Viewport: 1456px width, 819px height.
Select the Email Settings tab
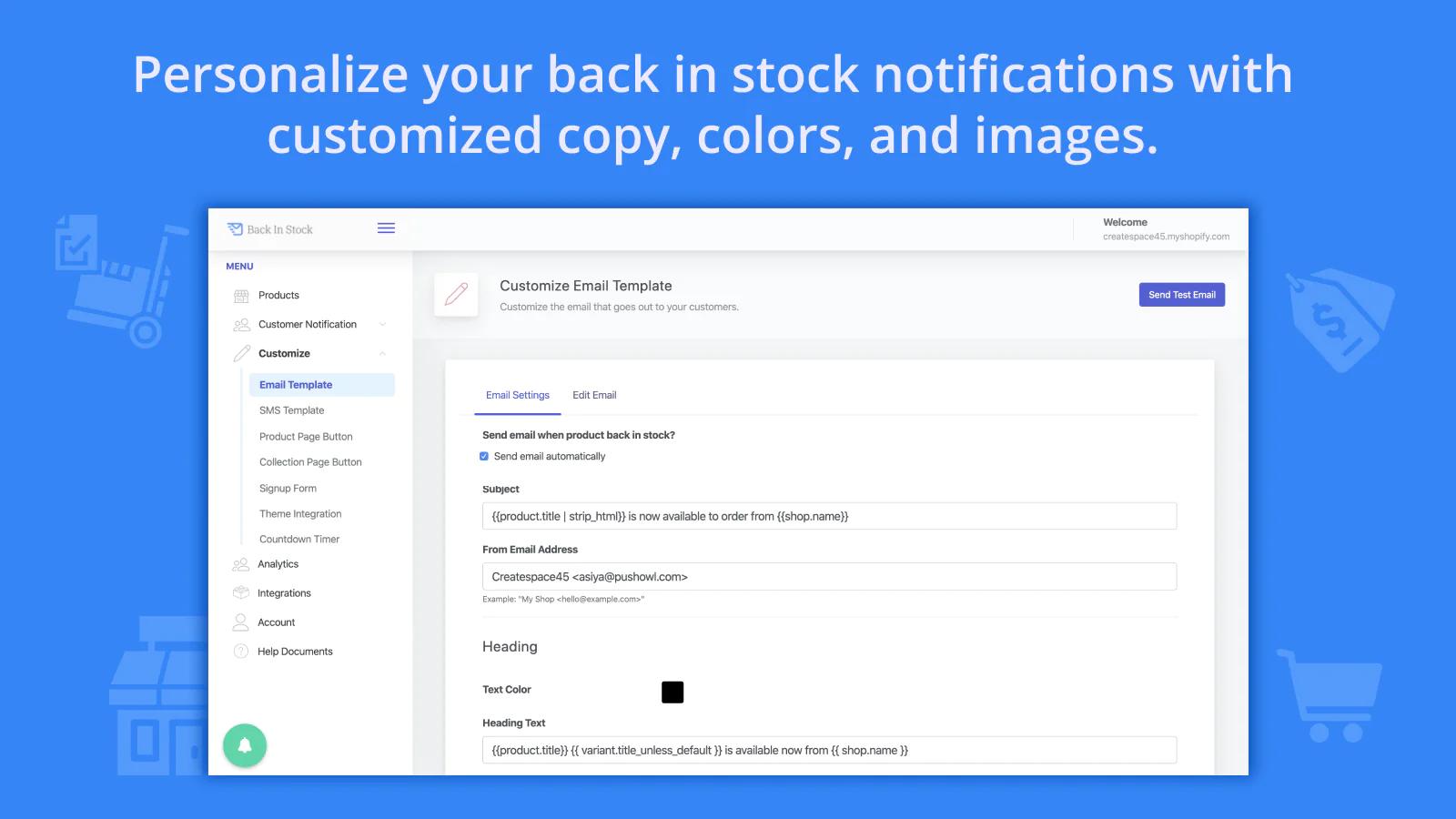(517, 396)
